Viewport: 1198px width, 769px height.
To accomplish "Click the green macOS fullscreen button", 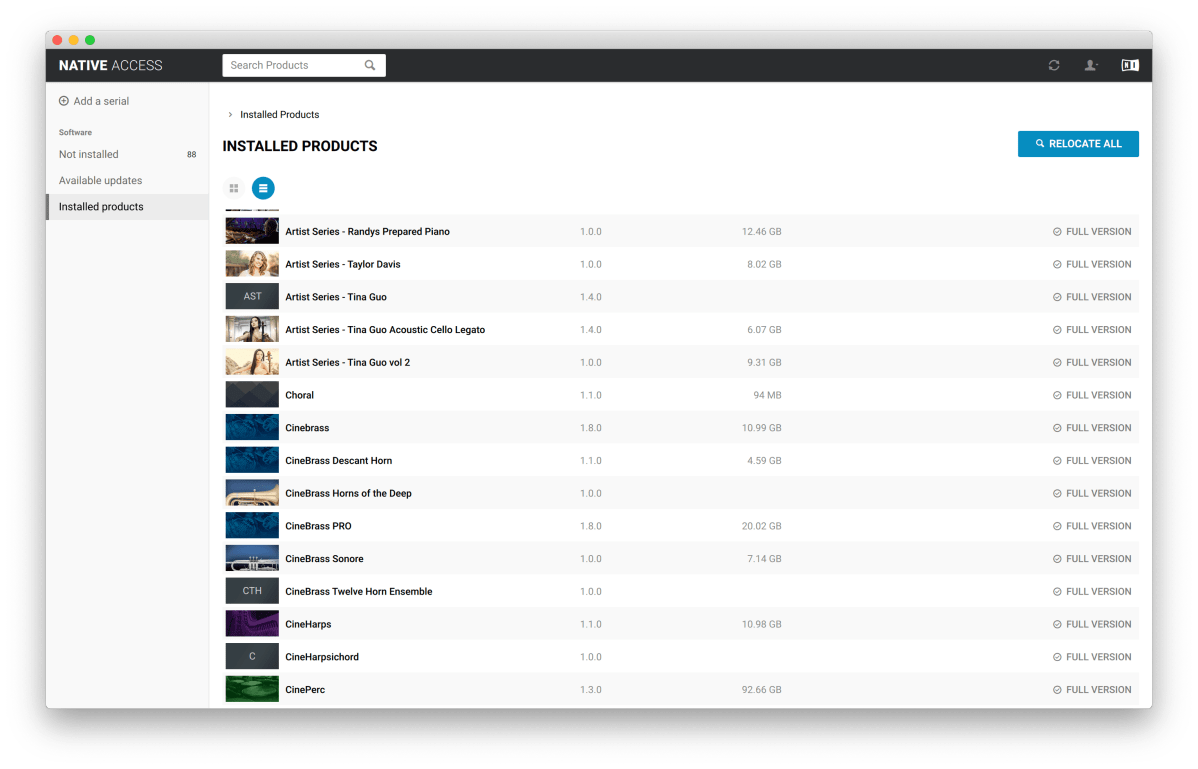I will [x=90, y=40].
